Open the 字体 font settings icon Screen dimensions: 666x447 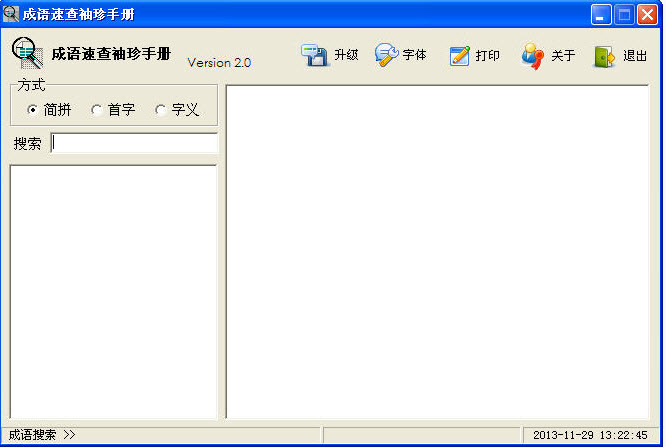click(x=386, y=55)
